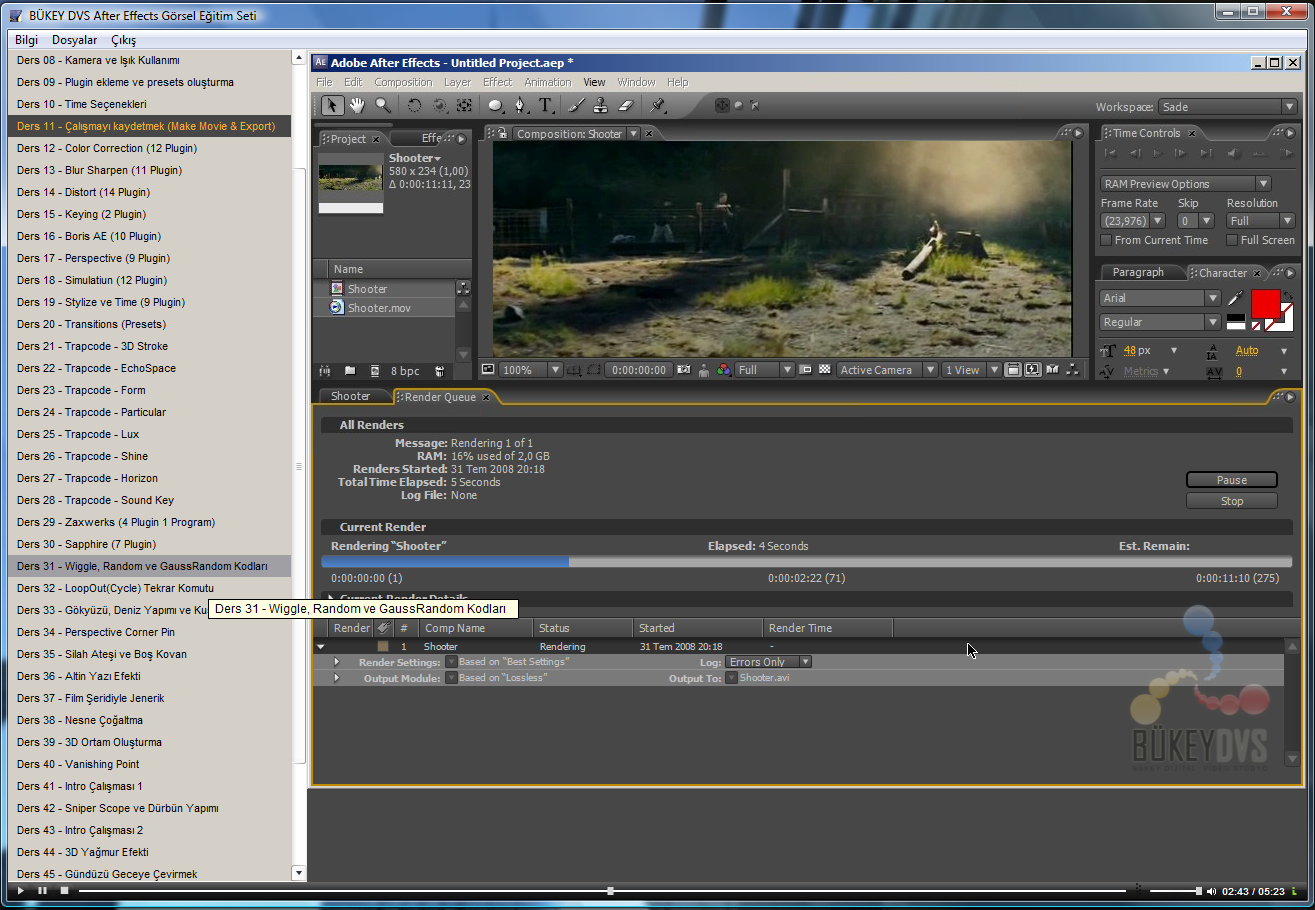Viewport: 1315px width, 910px height.
Task: Open the Active Camera dropdown
Action: coord(887,370)
